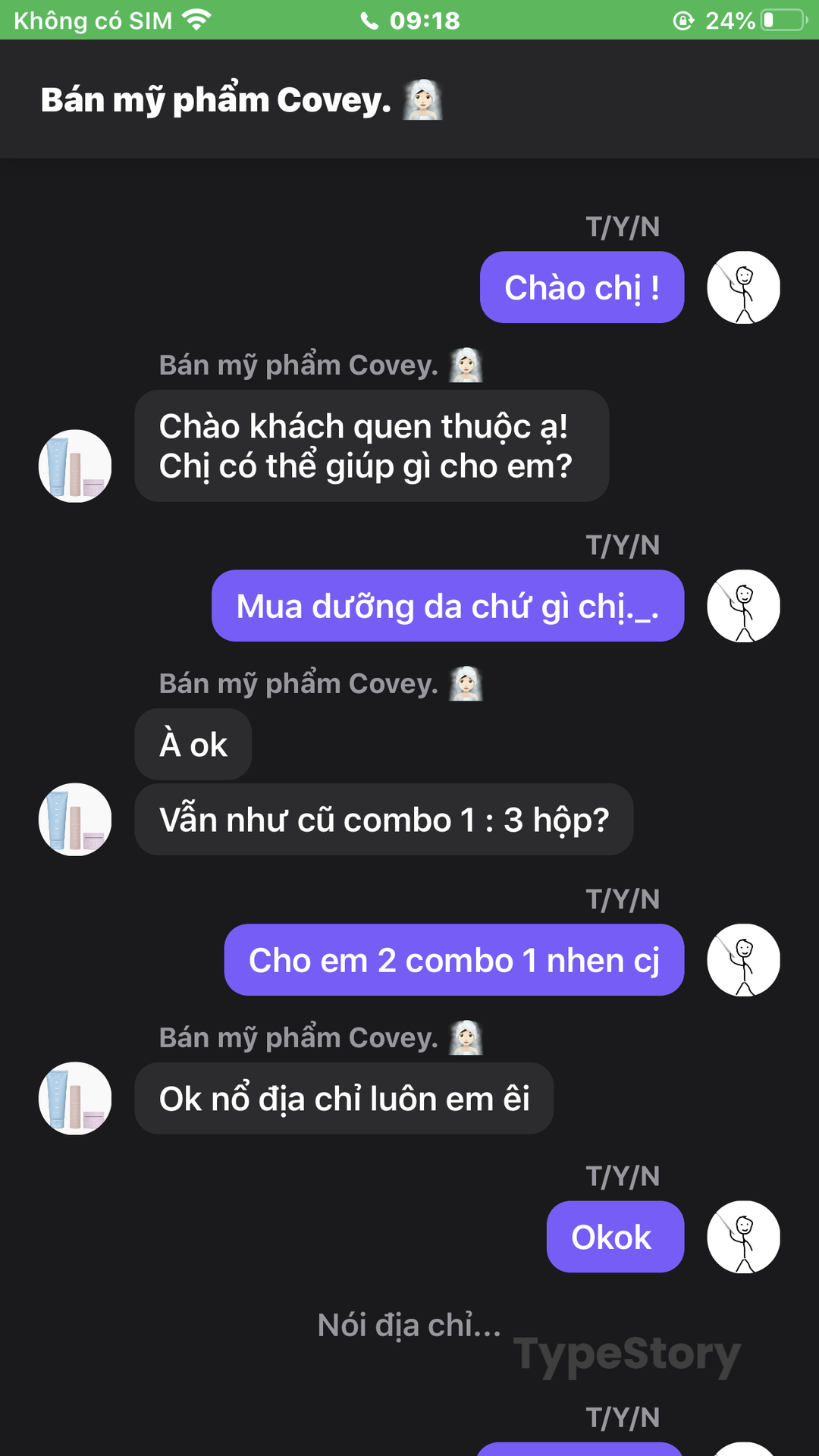Tap the stick-figure avatar beside "Okok"
Viewport: 819px width, 1456px height.
point(743,1237)
